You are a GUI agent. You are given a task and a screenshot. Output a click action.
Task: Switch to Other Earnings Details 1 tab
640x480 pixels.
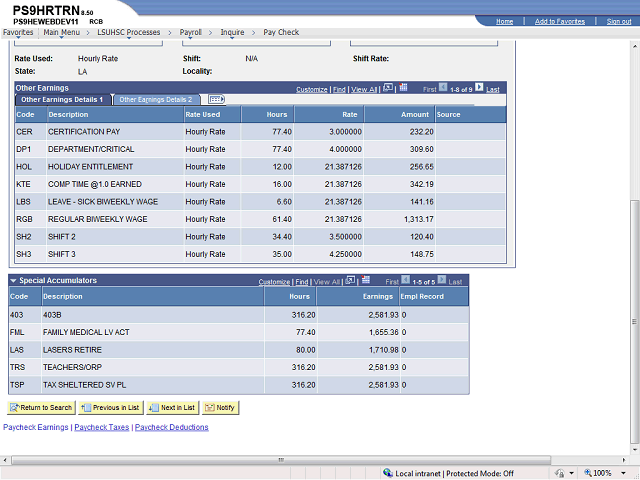63,100
